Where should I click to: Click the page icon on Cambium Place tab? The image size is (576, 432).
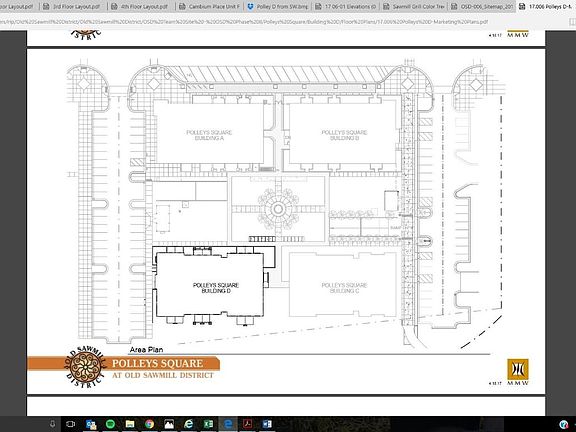point(182,6)
